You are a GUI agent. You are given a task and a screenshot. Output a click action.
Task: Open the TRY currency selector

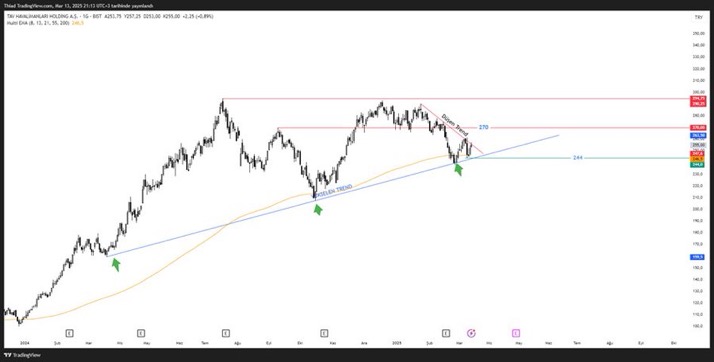[698, 17]
